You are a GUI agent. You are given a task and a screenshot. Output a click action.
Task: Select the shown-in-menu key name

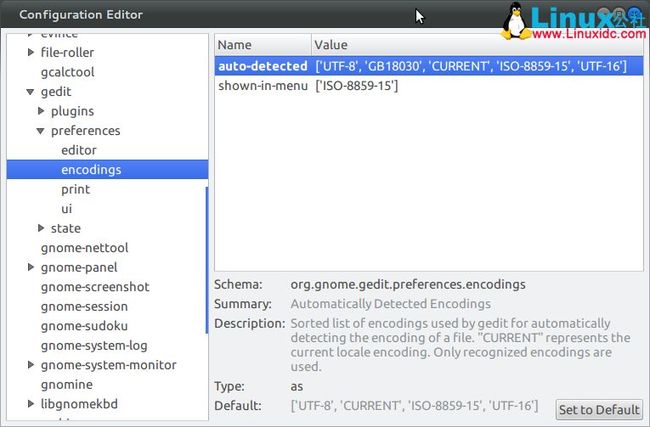coord(263,86)
